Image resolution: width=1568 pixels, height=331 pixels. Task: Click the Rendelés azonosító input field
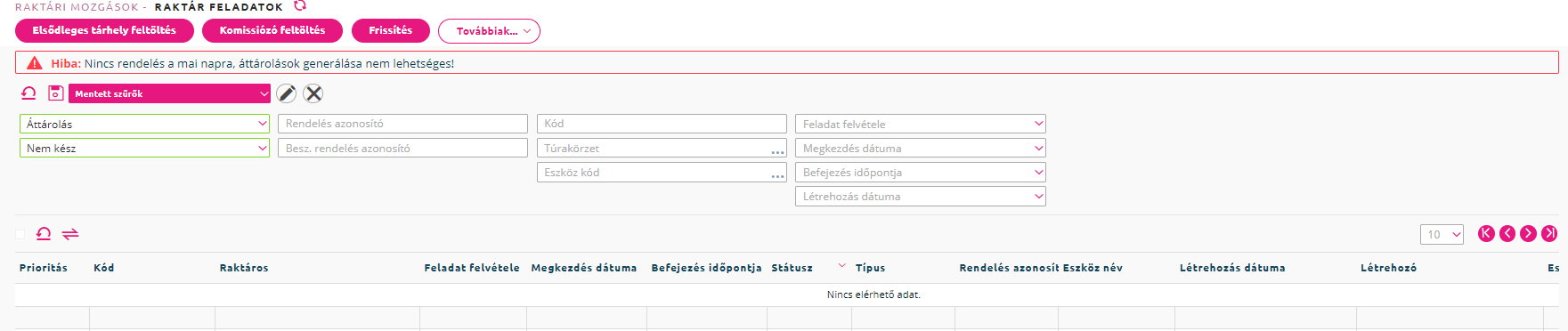403,124
